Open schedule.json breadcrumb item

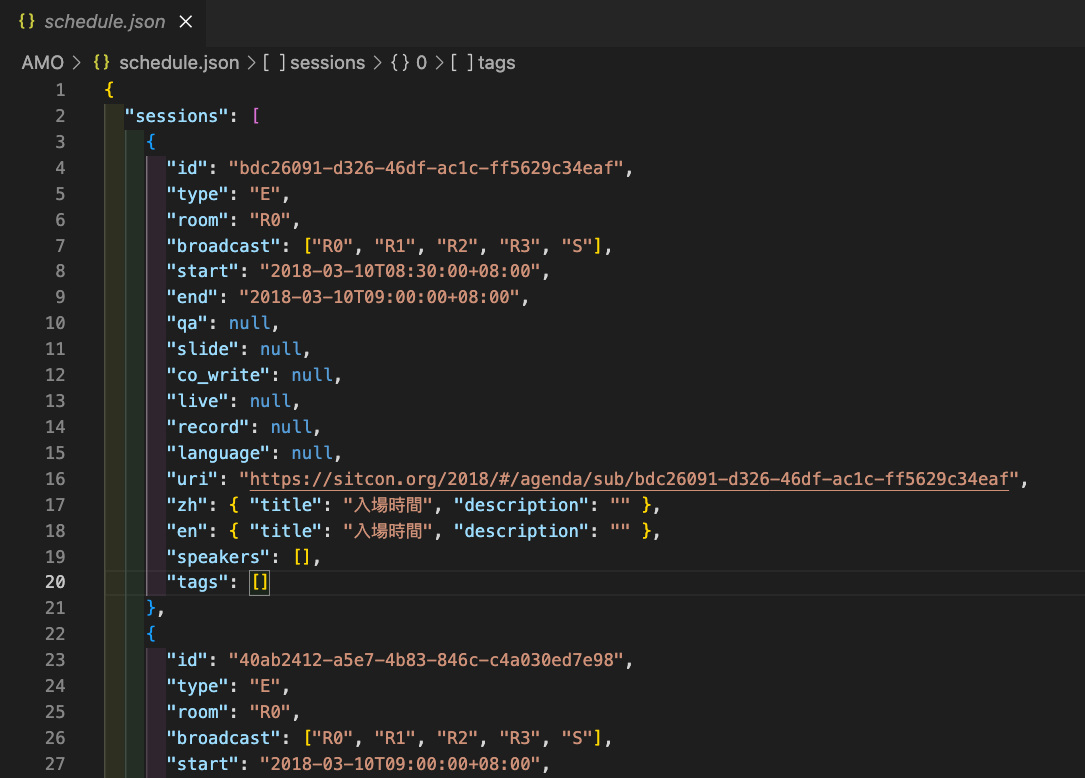pos(179,63)
